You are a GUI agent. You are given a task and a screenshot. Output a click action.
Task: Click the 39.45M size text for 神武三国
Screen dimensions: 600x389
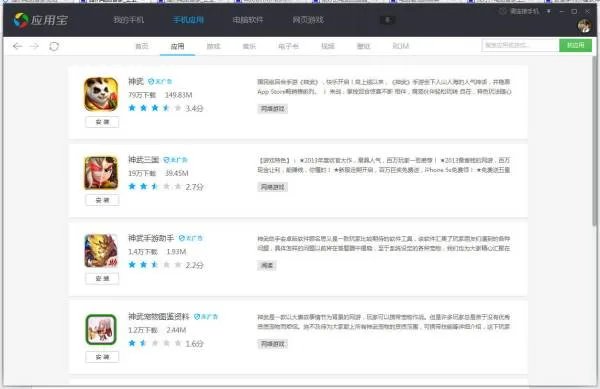point(177,173)
